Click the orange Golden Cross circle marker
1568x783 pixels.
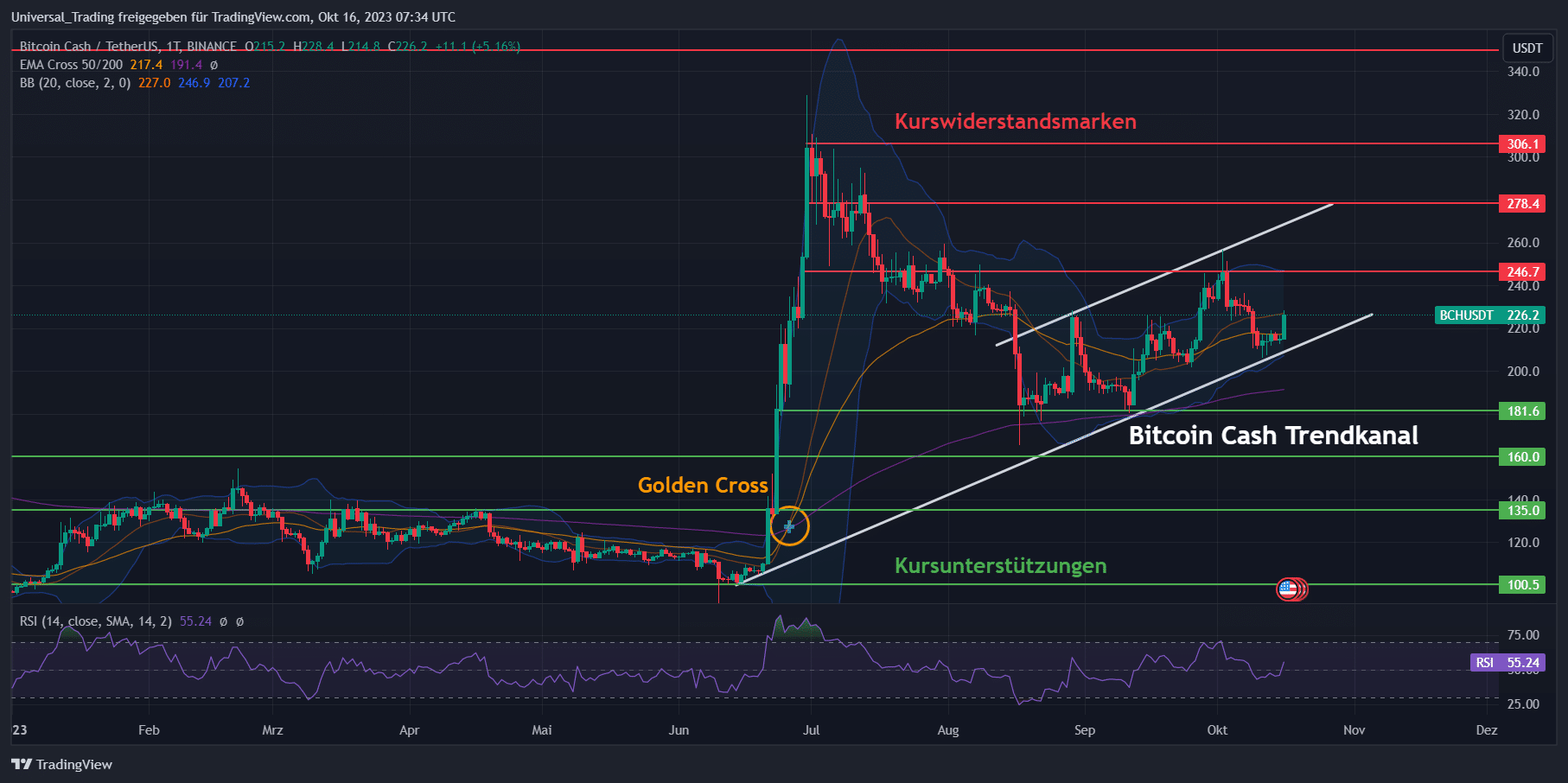click(x=789, y=525)
